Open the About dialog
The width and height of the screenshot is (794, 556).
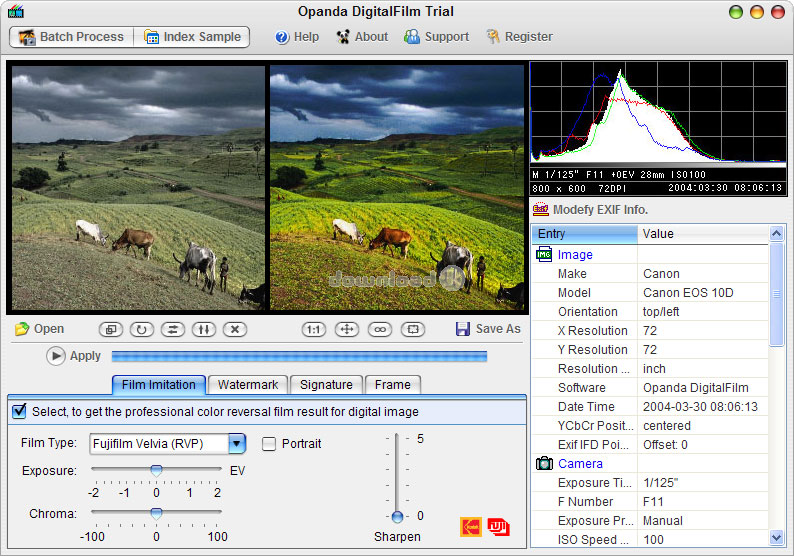click(x=362, y=37)
